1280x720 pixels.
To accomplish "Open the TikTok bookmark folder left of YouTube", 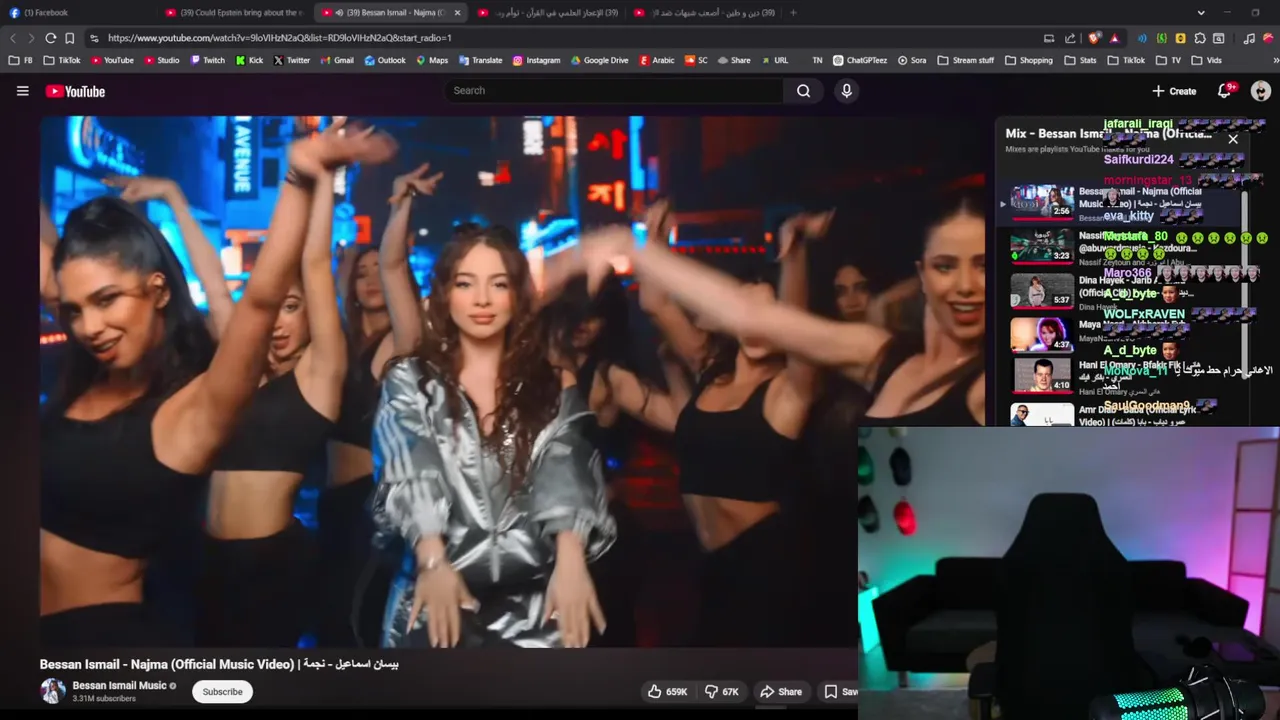I will click(x=62, y=60).
